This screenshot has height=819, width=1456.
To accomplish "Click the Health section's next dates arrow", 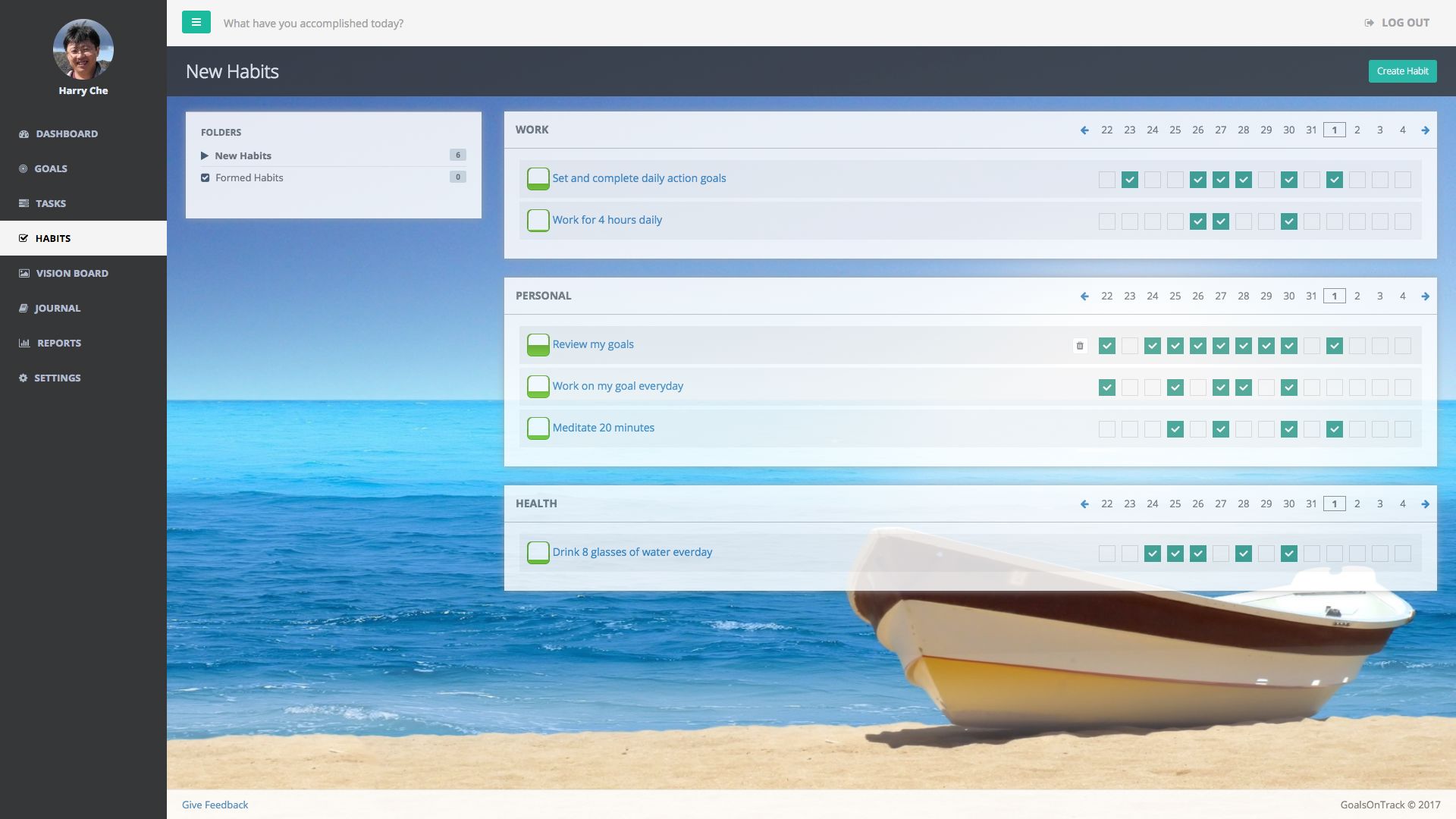I will point(1425,504).
